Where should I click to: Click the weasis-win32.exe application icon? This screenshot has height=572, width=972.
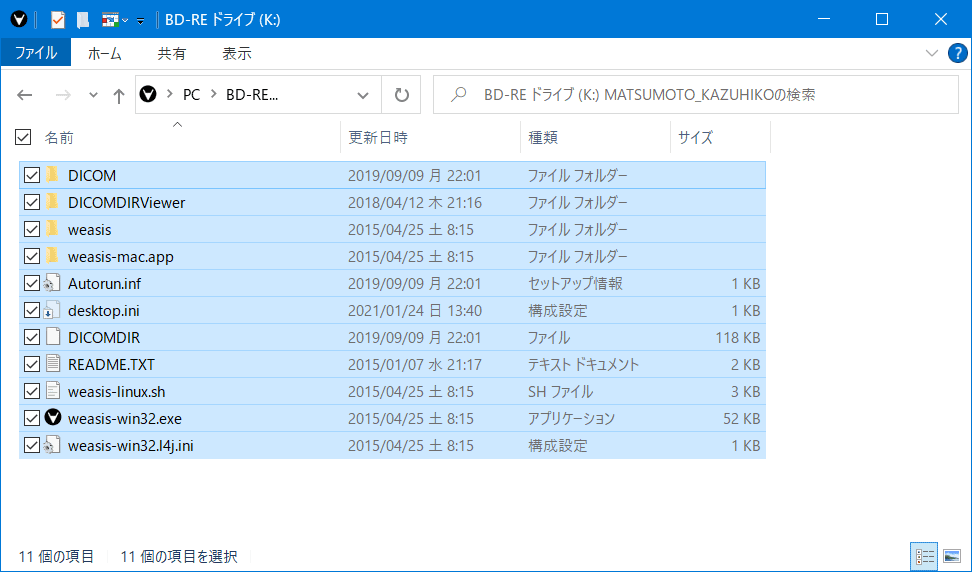[x=53, y=418]
